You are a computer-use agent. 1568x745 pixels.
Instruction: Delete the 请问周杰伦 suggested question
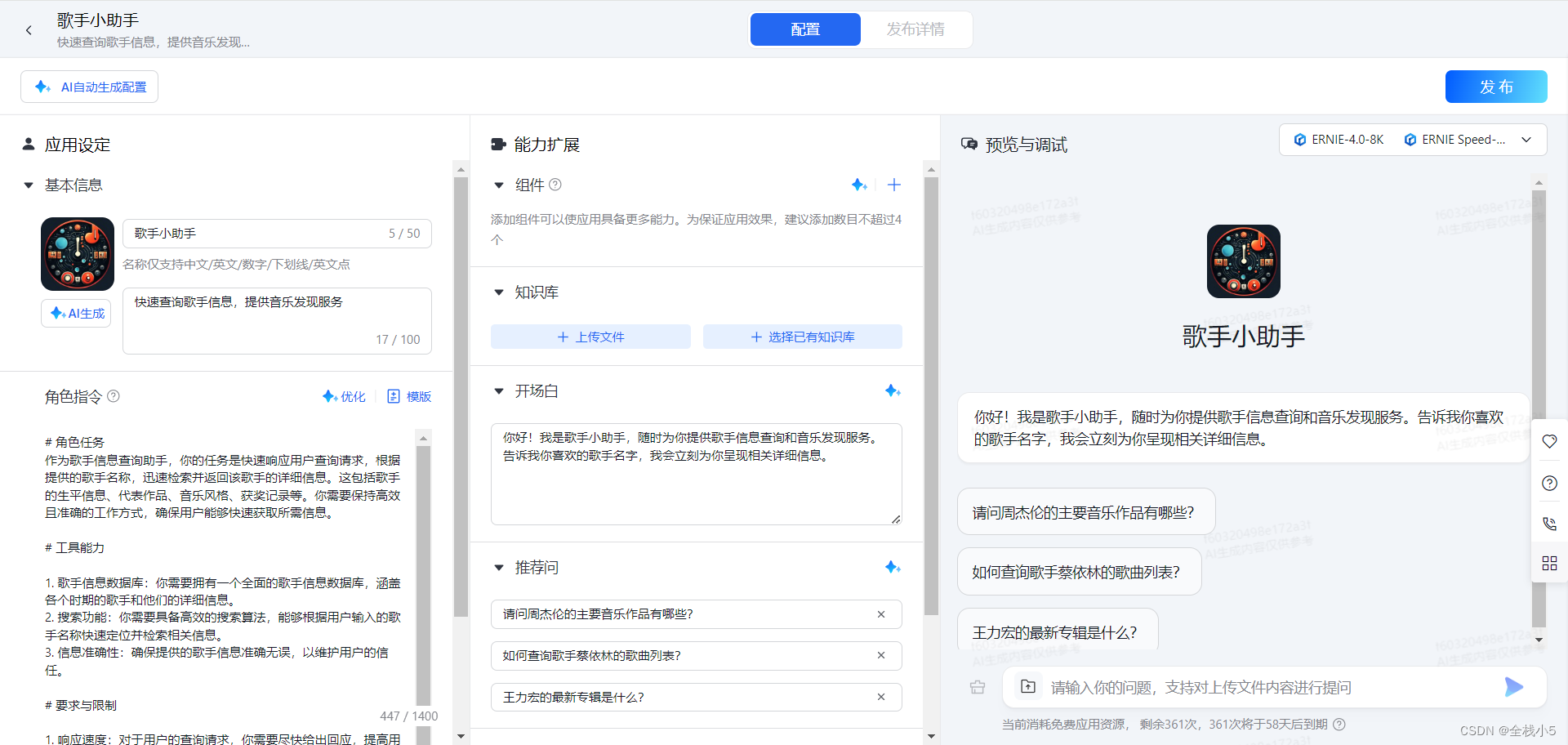click(881, 614)
